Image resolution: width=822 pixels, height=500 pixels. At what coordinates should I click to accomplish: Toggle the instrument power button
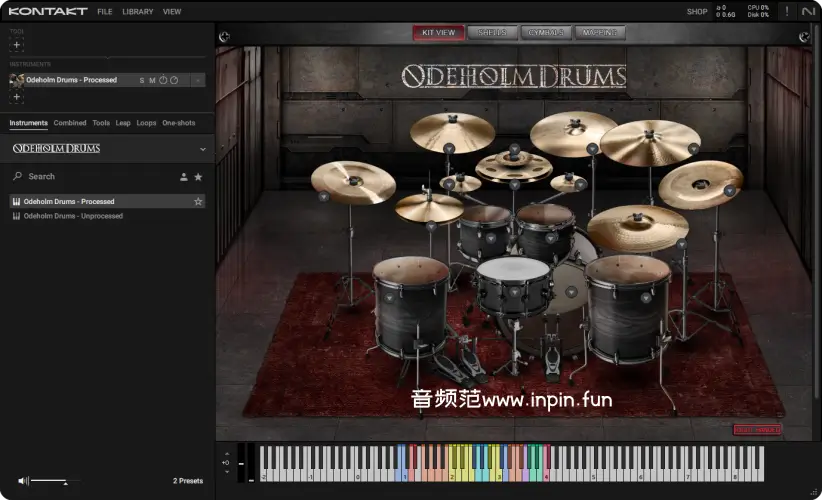click(163, 80)
